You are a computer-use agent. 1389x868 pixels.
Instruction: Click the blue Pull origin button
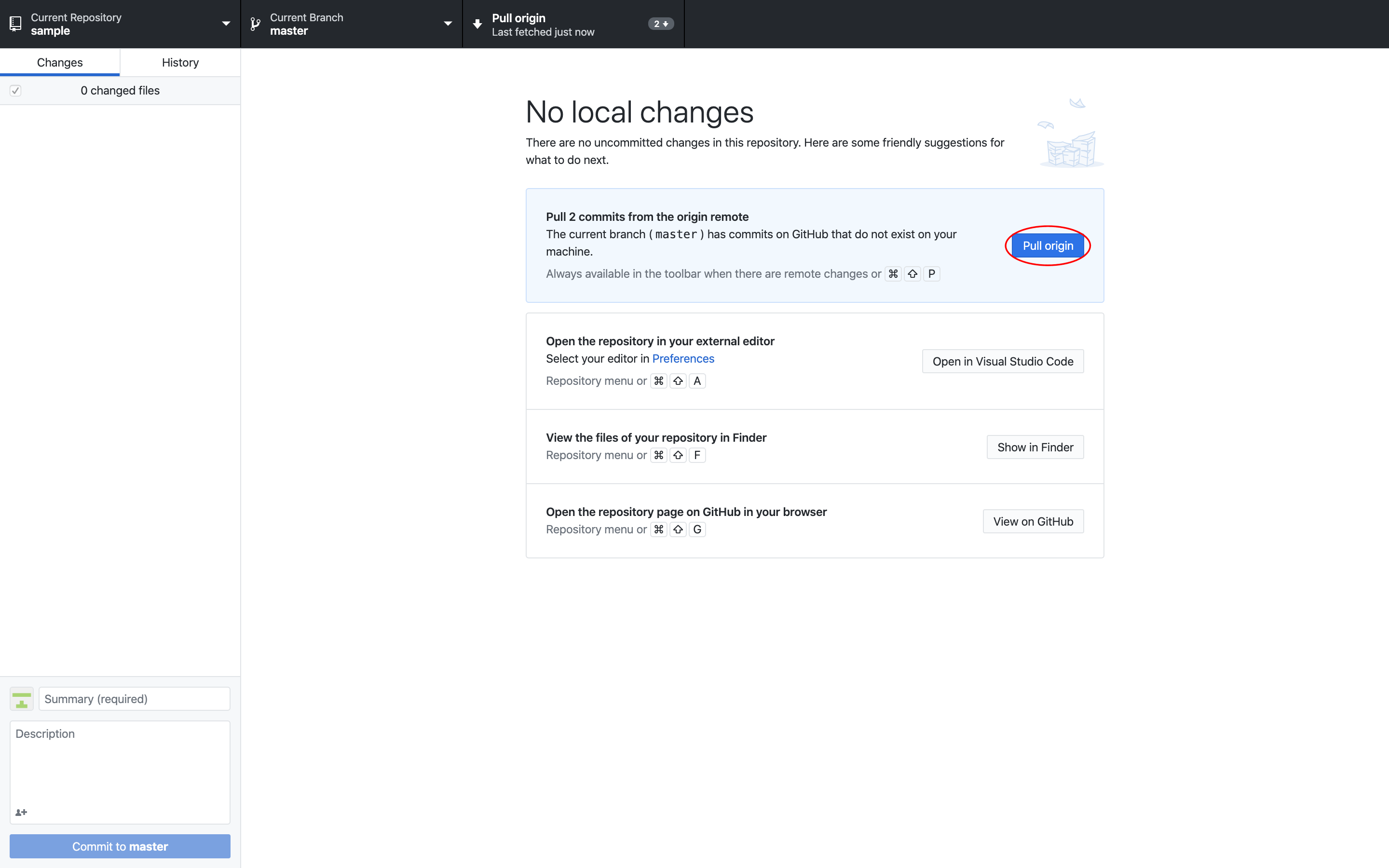tap(1048, 246)
